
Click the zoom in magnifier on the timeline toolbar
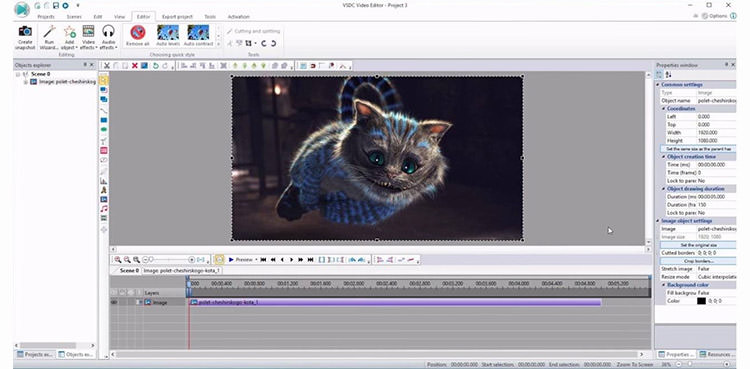118,259
